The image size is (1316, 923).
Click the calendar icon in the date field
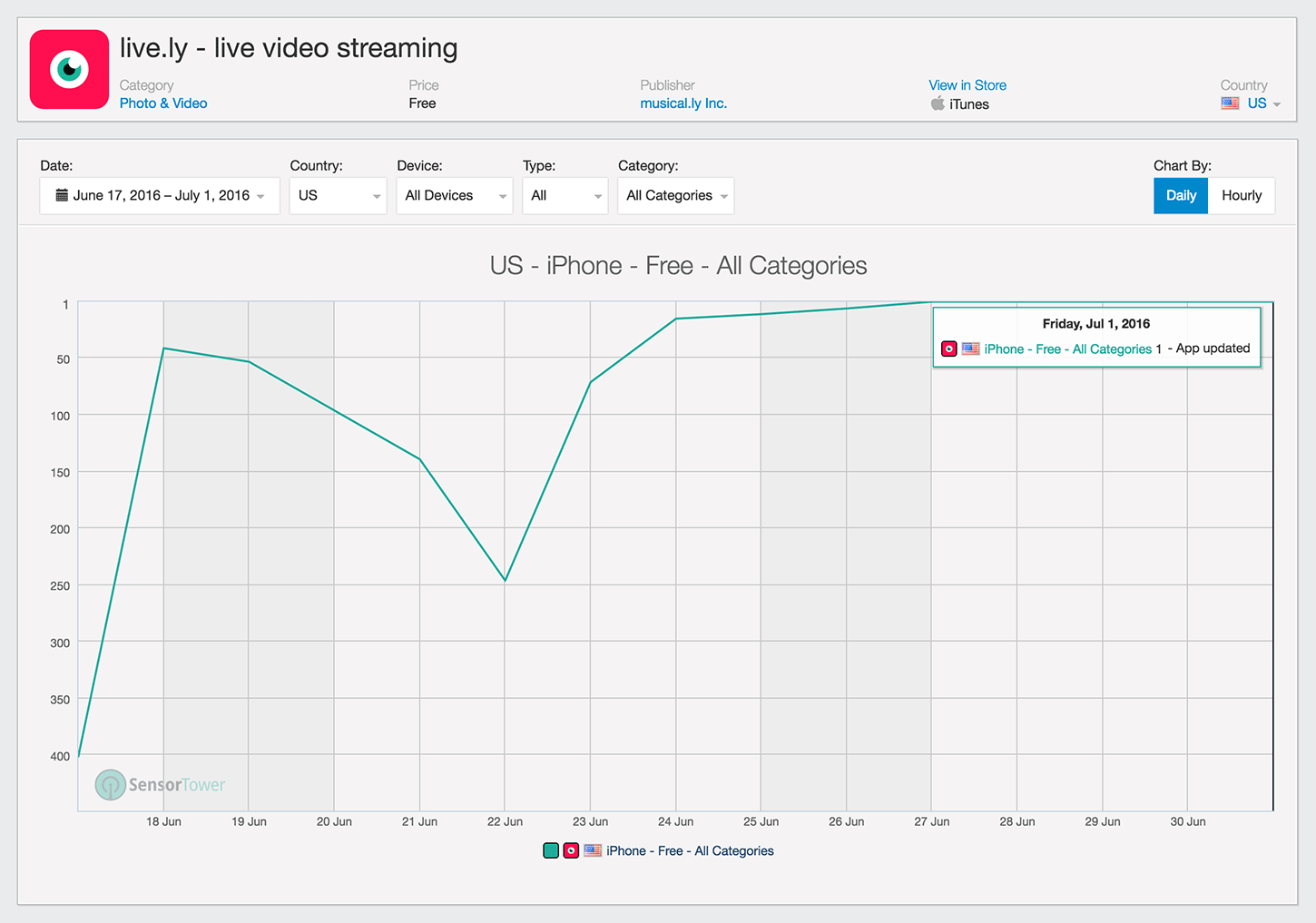62,195
